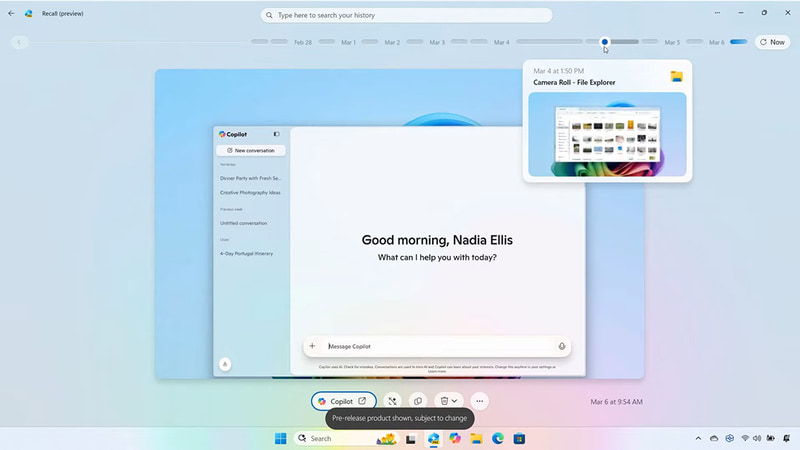The height and width of the screenshot is (450, 800).
Task: Open snapshot in Copilot app button
Action: (x=343, y=401)
